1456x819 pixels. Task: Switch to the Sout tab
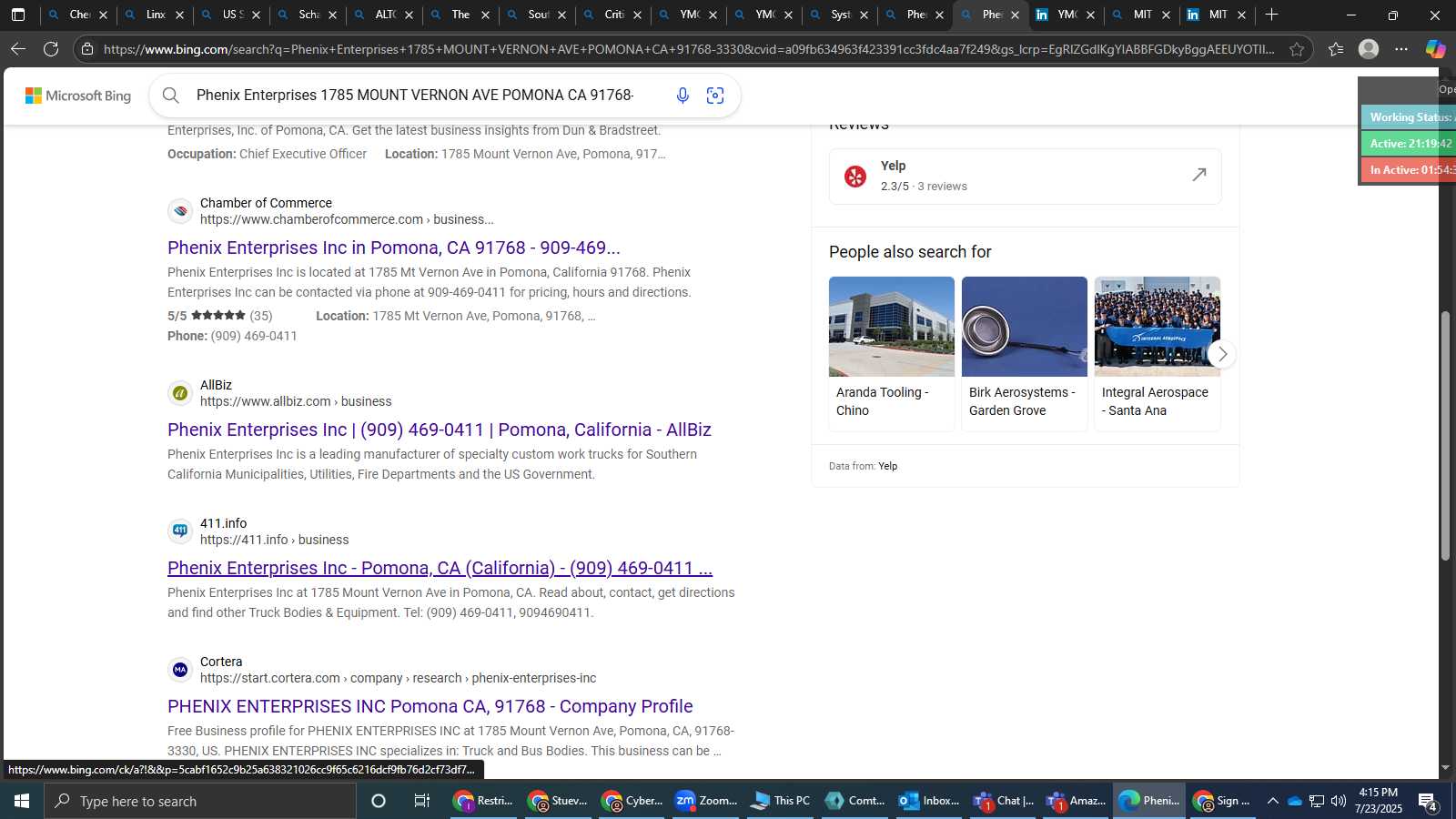pos(538,15)
